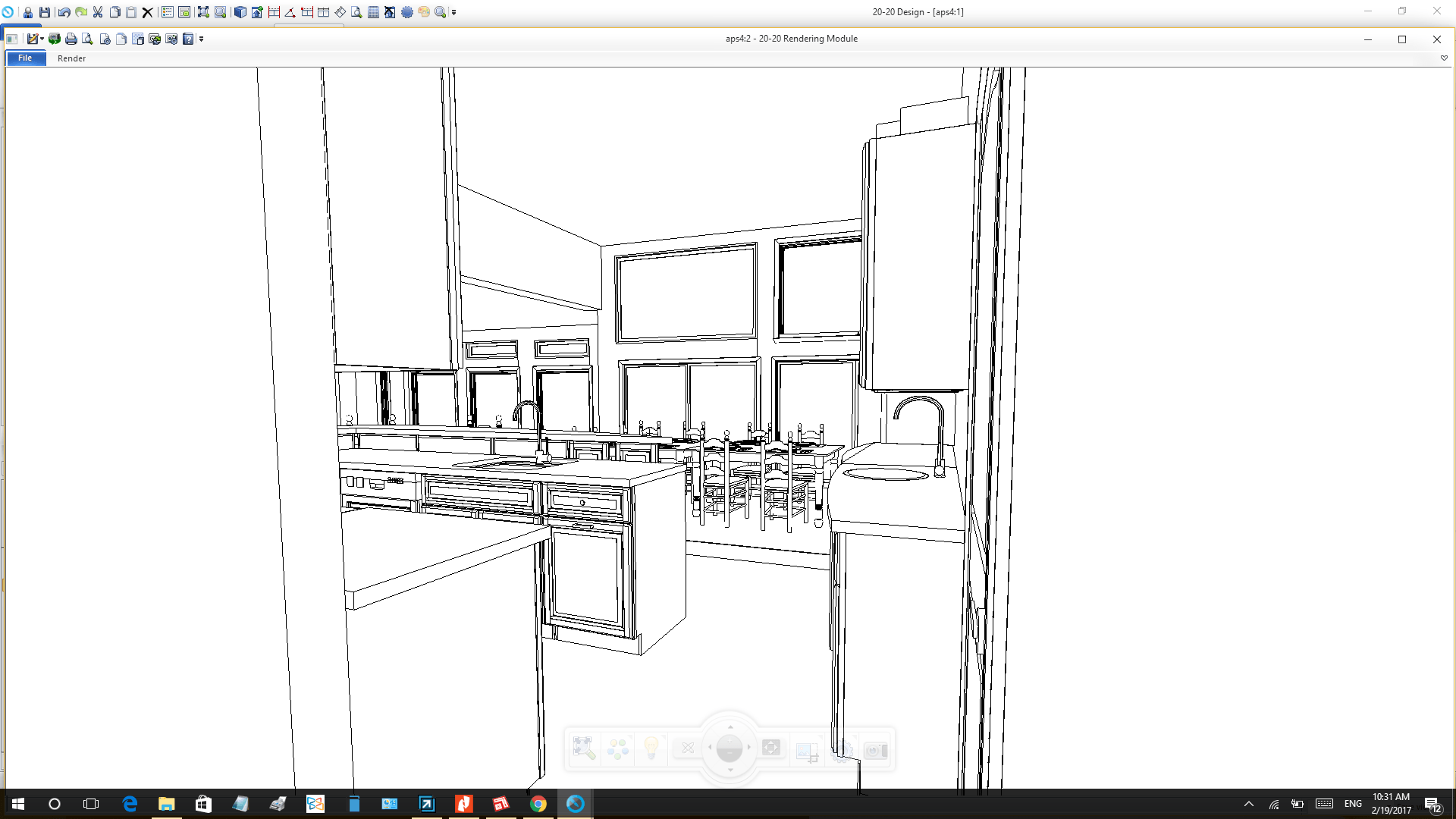The height and width of the screenshot is (819, 1456).
Task: Select the Undo icon on the main toolbar
Action: click(x=65, y=11)
